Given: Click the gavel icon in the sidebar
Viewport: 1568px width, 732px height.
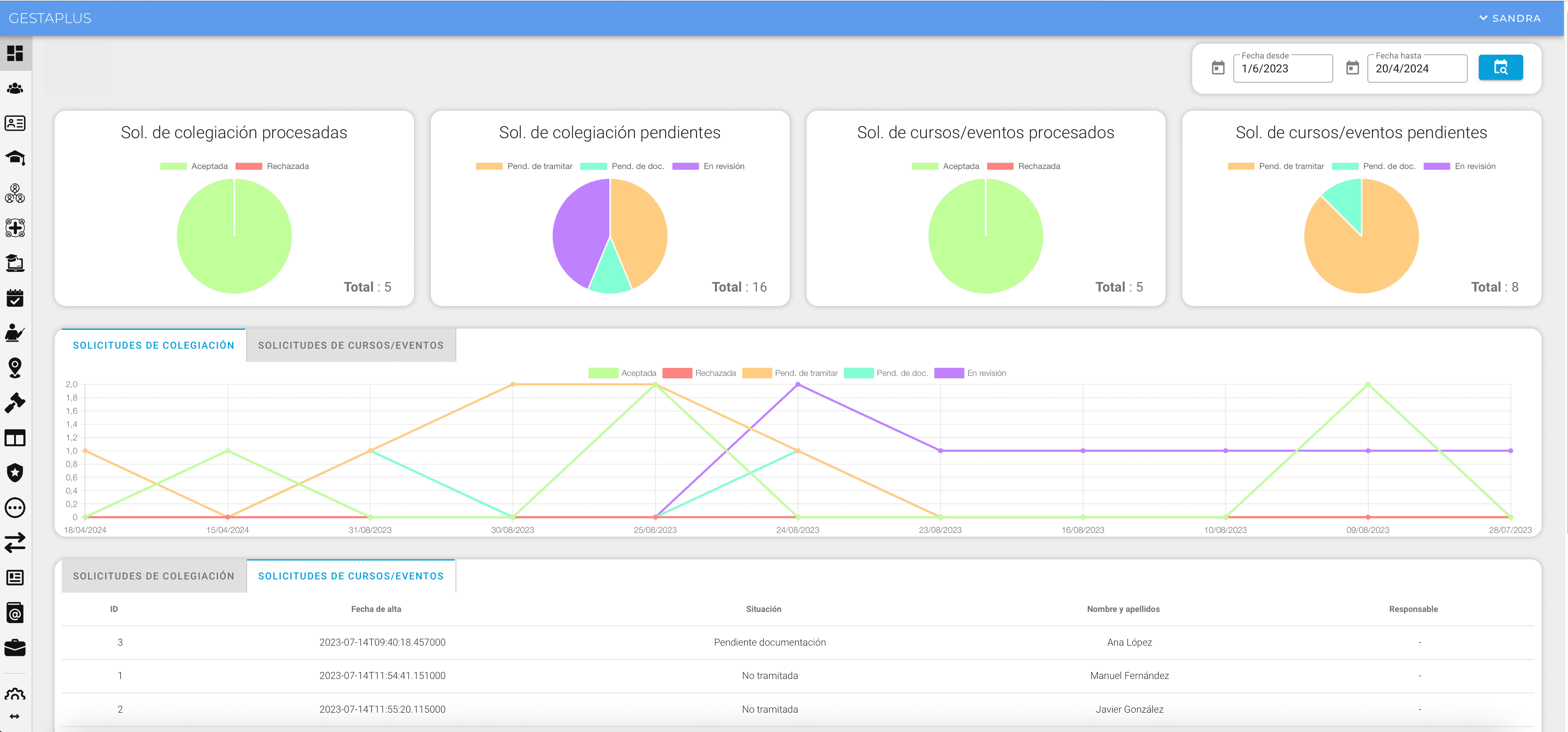Looking at the screenshot, I should pyautogui.click(x=15, y=403).
